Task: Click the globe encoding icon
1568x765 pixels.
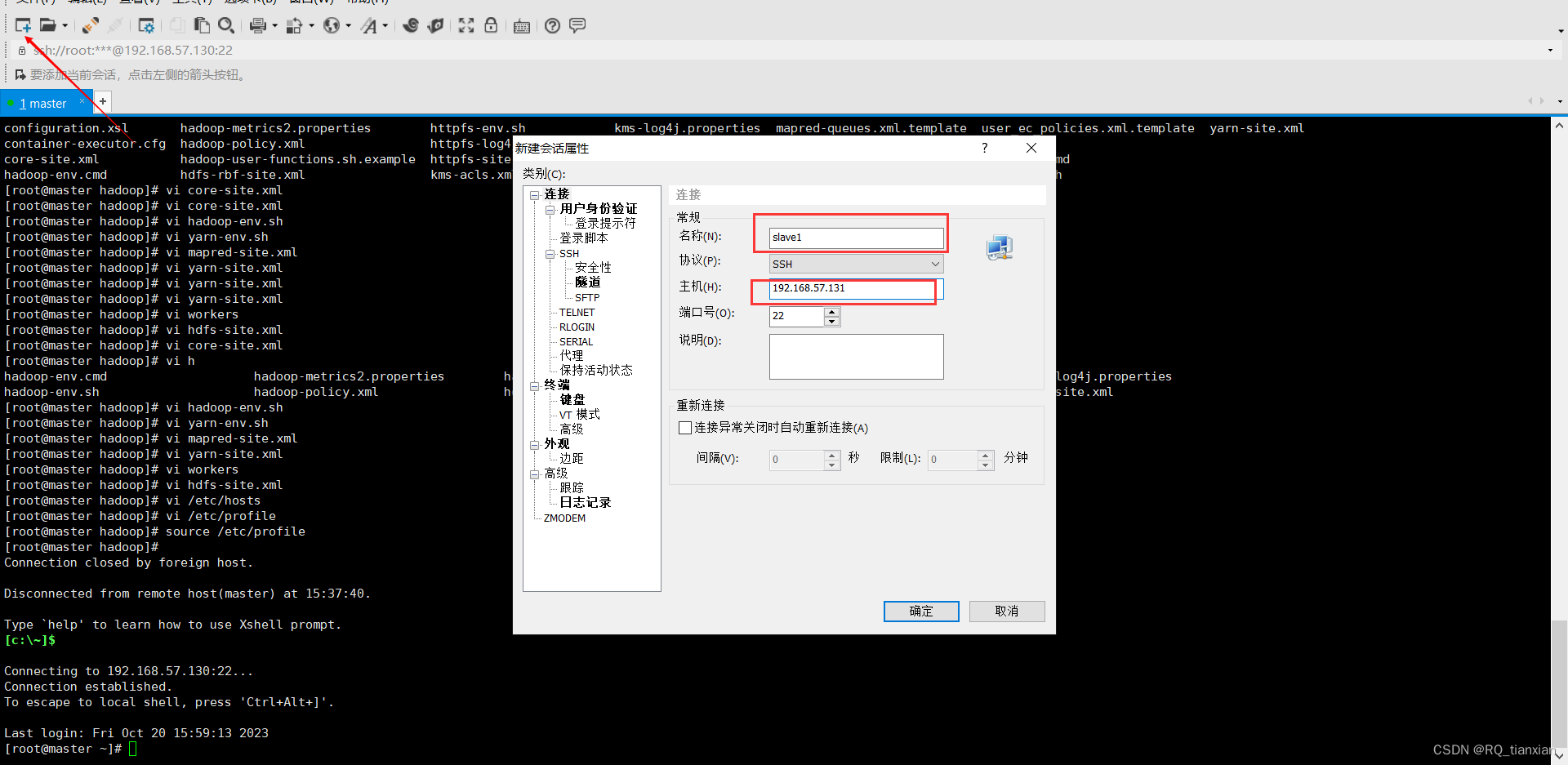Action: click(x=331, y=25)
